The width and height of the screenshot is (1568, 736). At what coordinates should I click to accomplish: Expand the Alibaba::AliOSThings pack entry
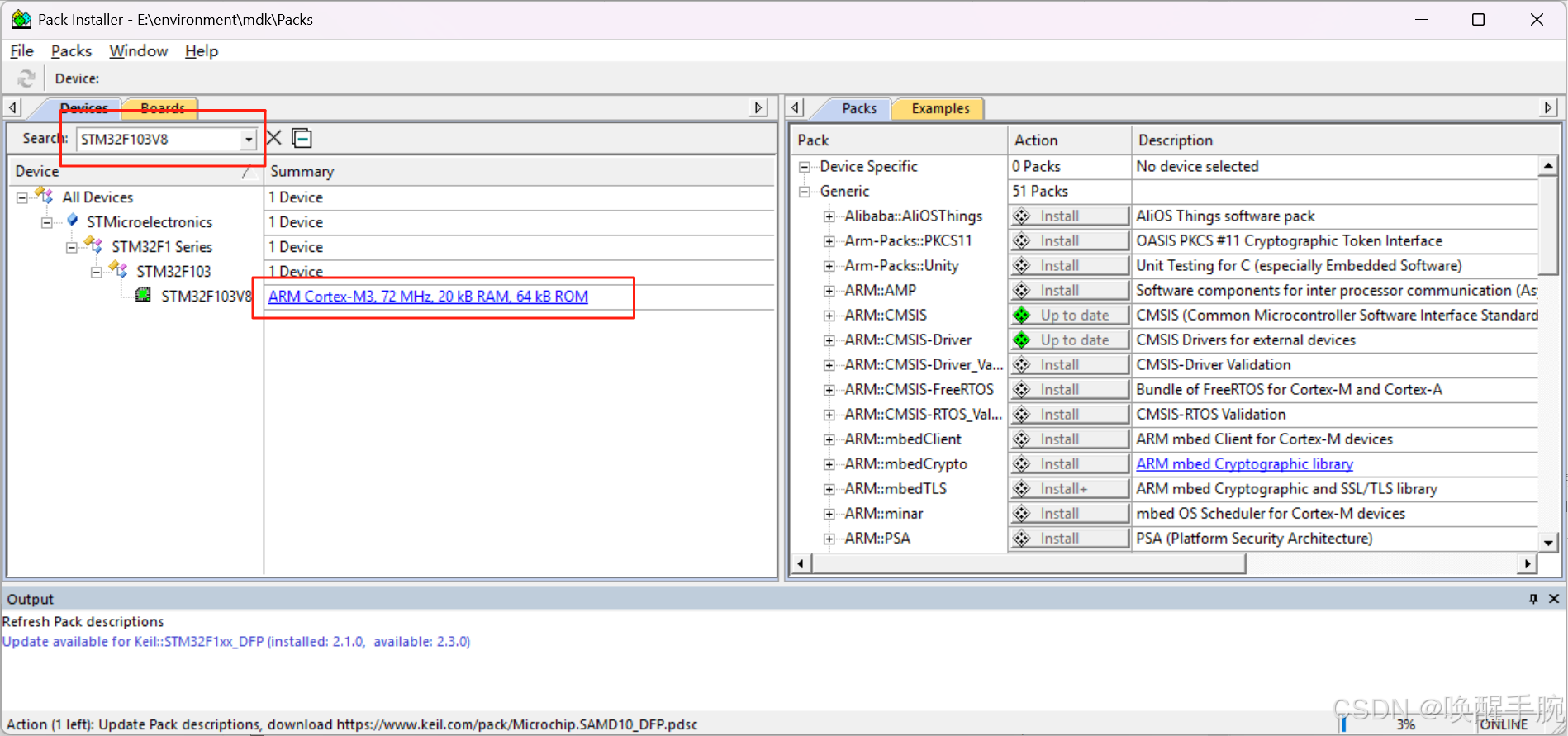tap(829, 216)
